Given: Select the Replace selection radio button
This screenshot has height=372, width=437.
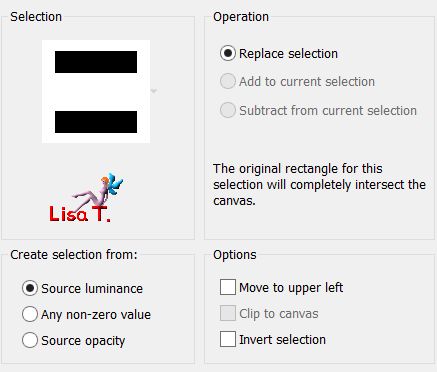Looking at the screenshot, I should pyautogui.click(x=228, y=53).
